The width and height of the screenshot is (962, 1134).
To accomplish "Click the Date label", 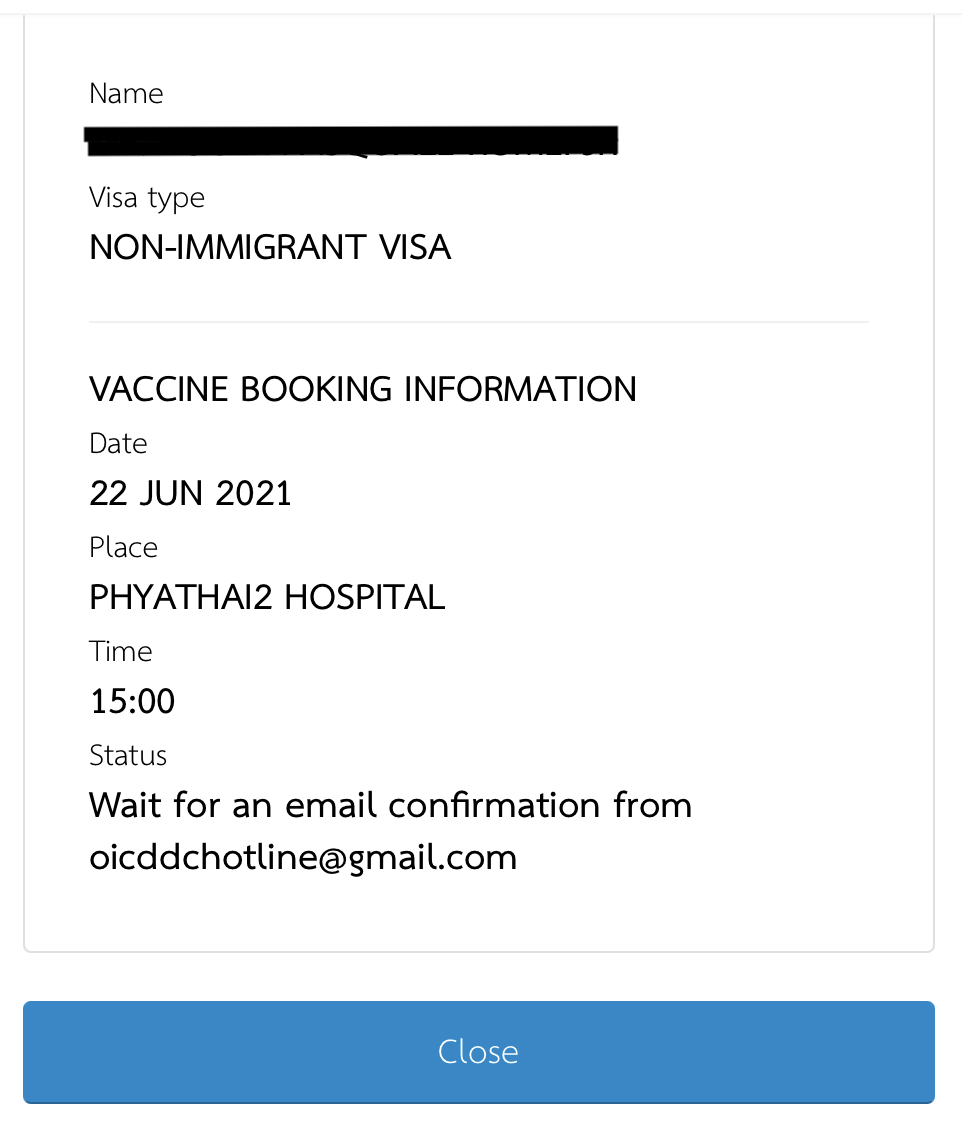I will pos(118,444).
